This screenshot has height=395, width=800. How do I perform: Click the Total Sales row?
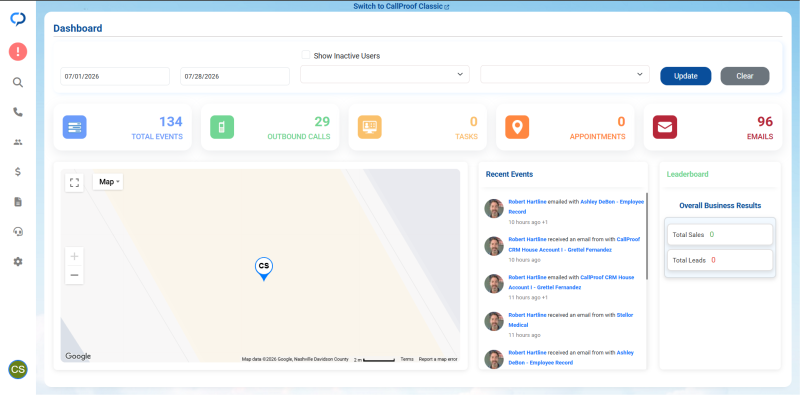[720, 235]
